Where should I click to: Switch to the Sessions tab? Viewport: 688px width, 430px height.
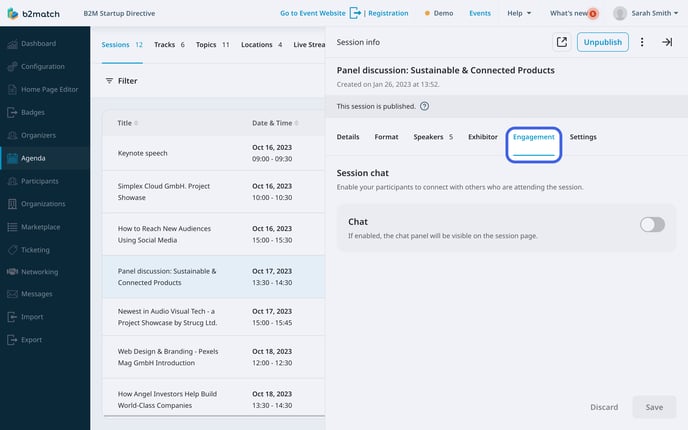122,45
